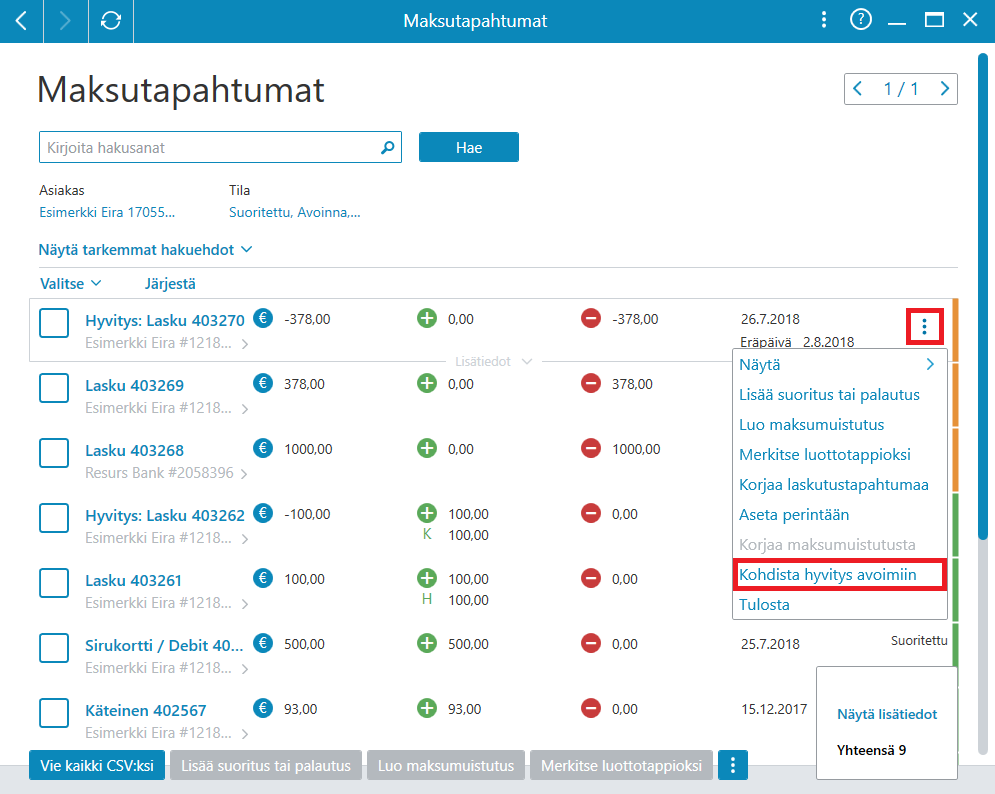This screenshot has height=794, width=995.
Task: Click red minus icon of Käteinen 402567
Action: pos(591,708)
